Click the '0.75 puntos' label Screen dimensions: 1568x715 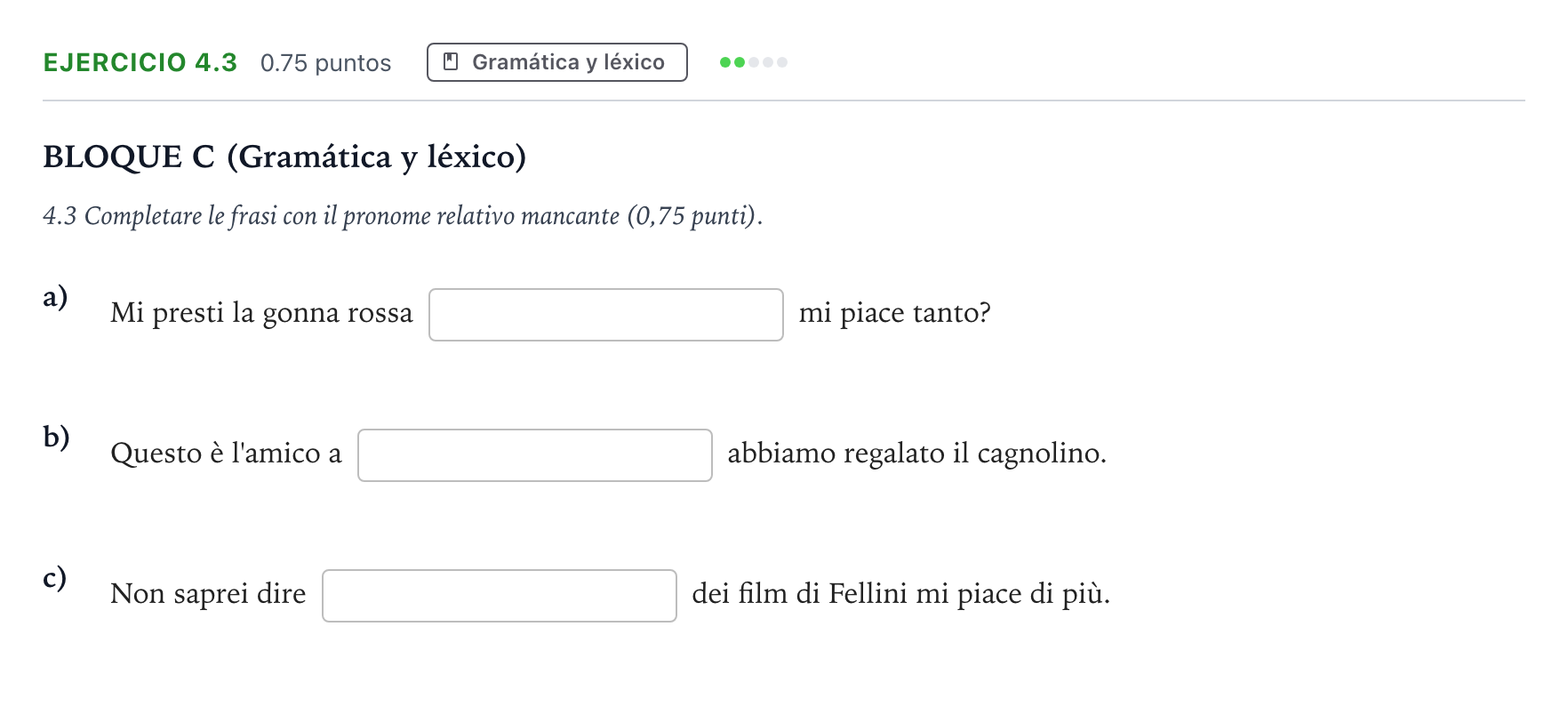pyautogui.click(x=325, y=63)
